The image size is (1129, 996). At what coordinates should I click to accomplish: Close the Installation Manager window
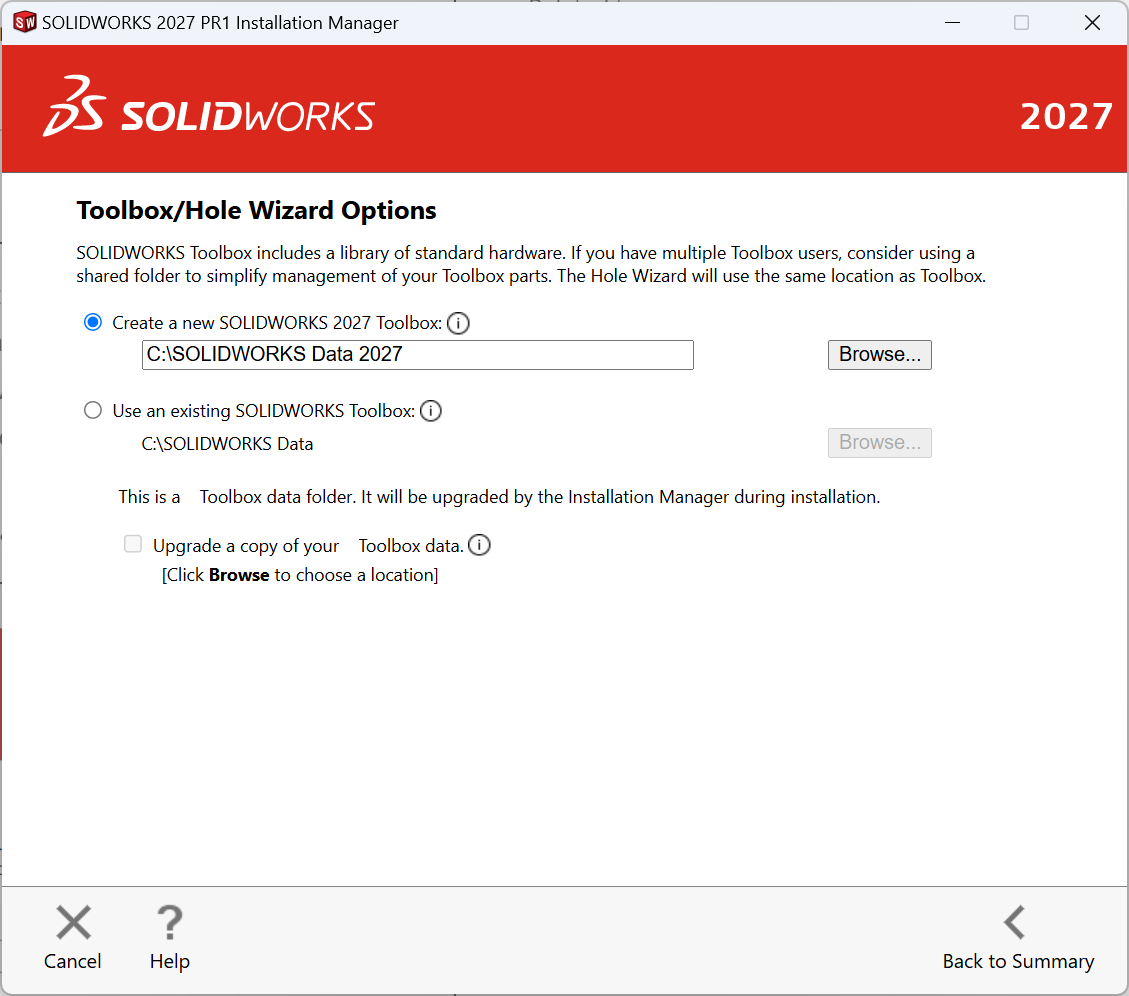coord(1092,22)
